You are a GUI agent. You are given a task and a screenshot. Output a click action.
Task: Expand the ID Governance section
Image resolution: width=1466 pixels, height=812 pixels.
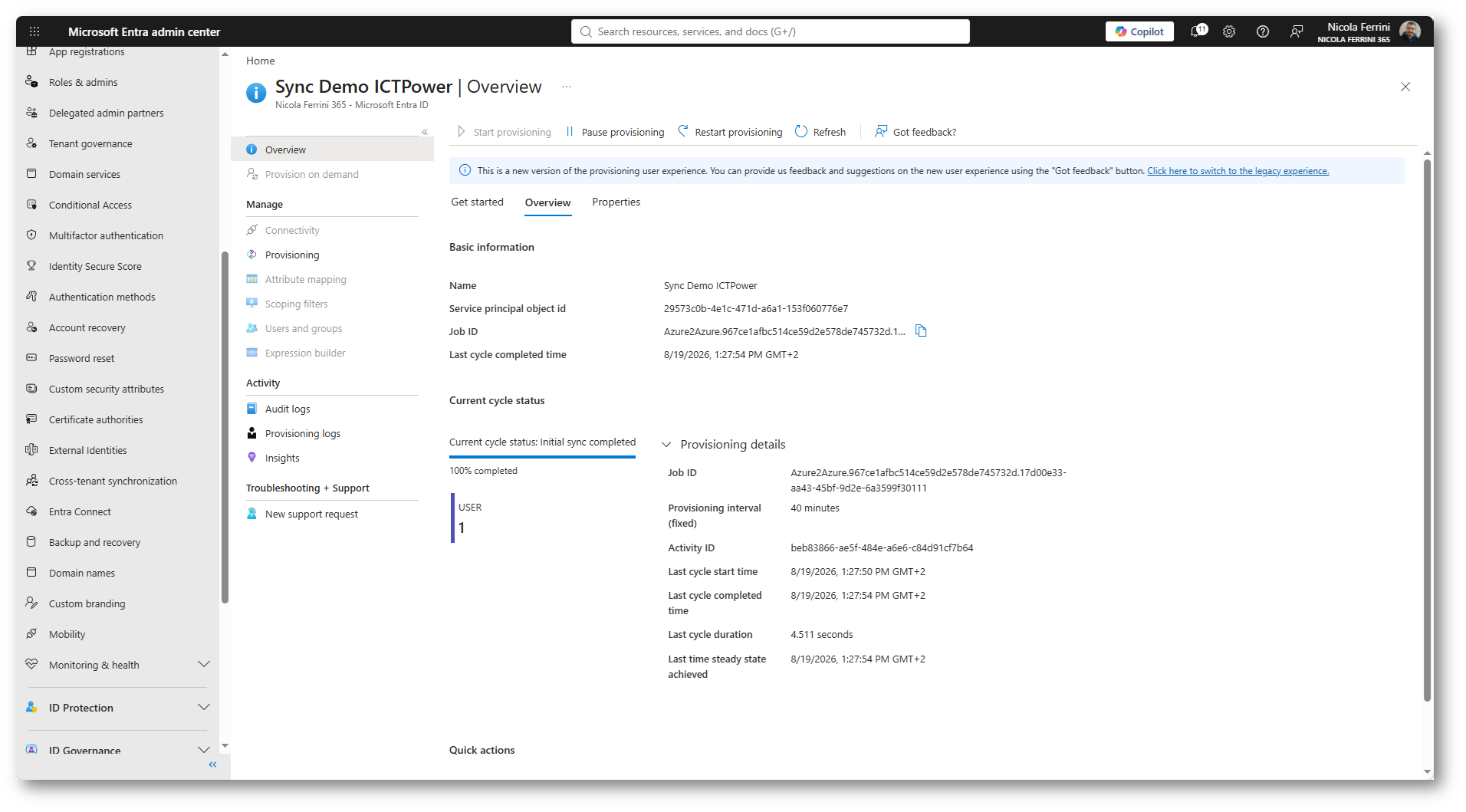tap(204, 750)
